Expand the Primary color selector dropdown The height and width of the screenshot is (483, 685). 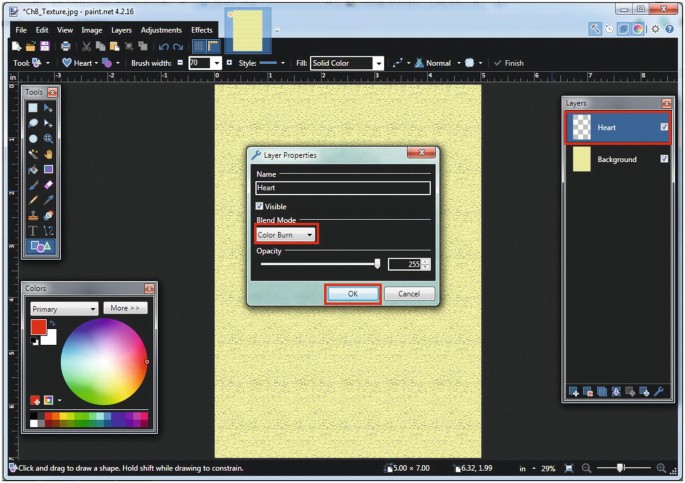click(x=64, y=309)
